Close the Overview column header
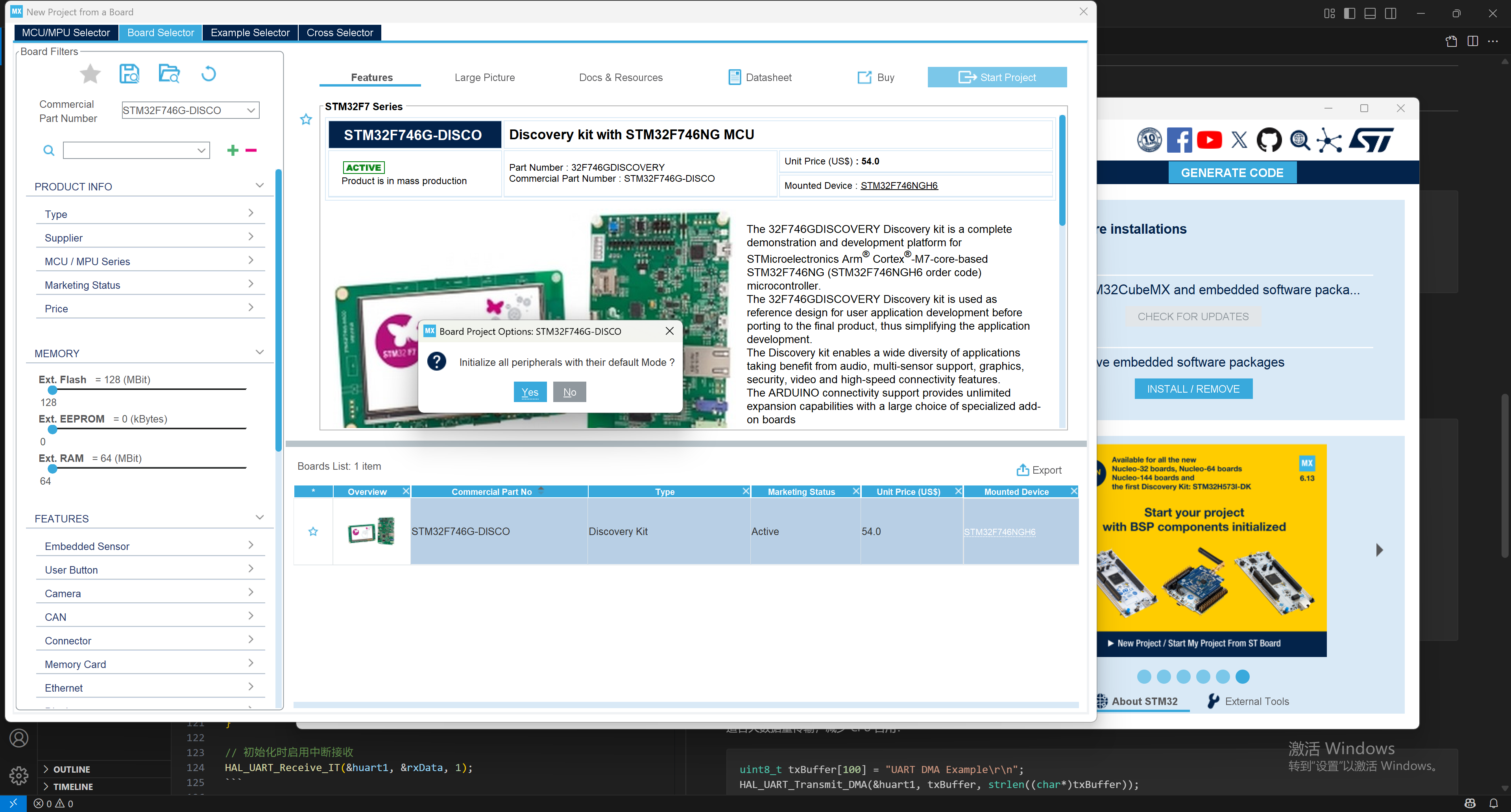Viewport: 1511px width, 812px height. 405,491
